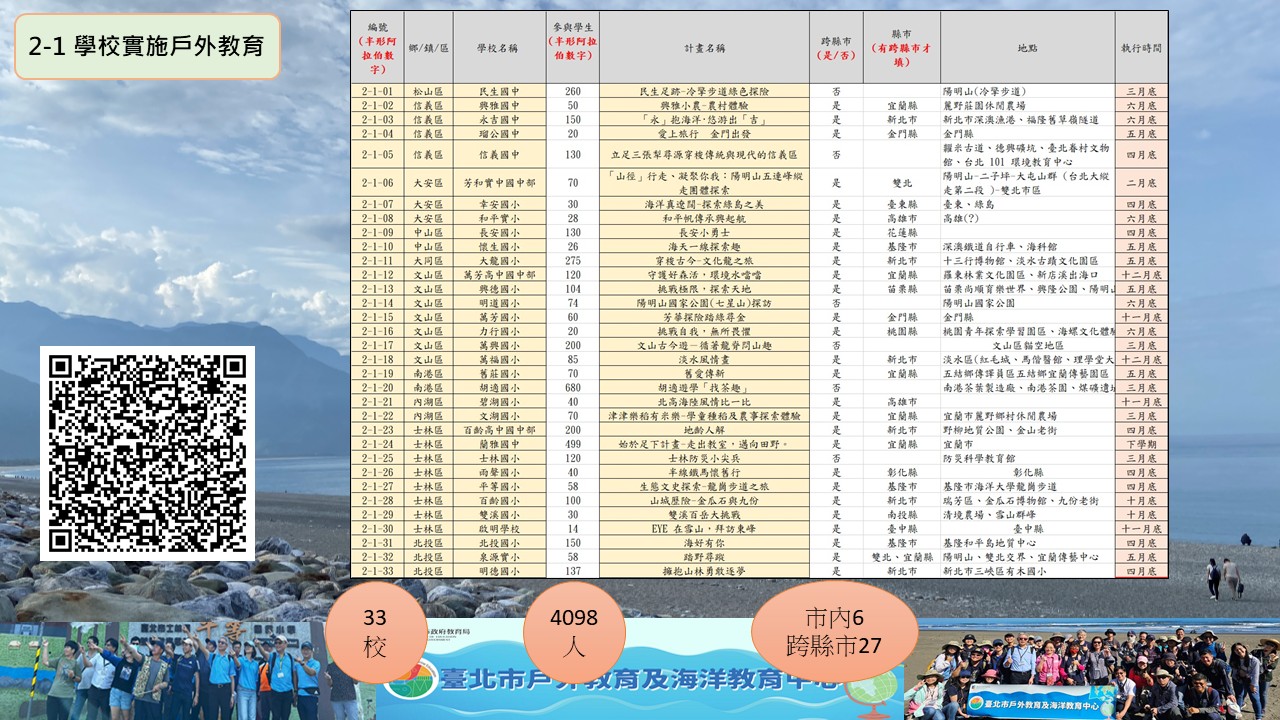Select the project cell 'EYE 在雪山，拜訪東峰'
The height and width of the screenshot is (720, 1280).
point(703,529)
